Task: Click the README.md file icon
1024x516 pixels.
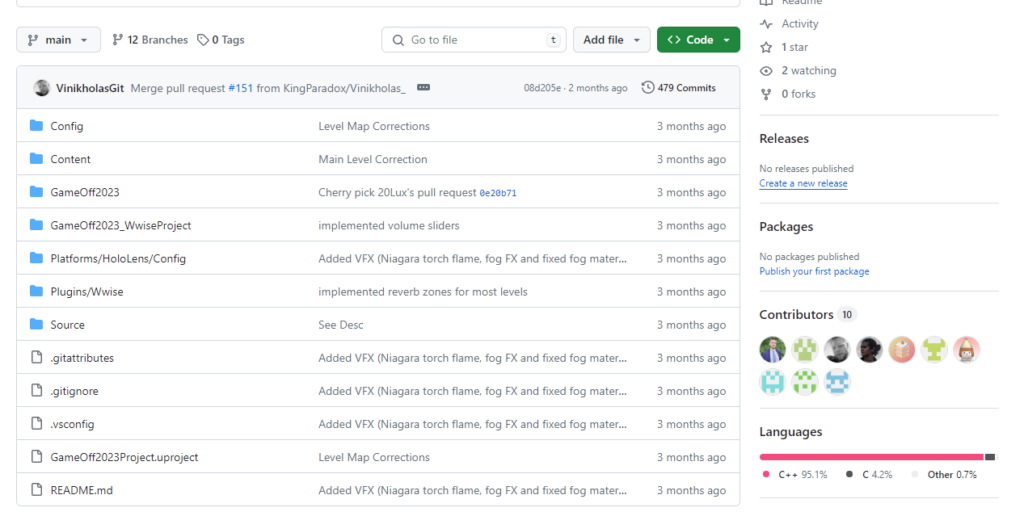Action: (x=37, y=490)
